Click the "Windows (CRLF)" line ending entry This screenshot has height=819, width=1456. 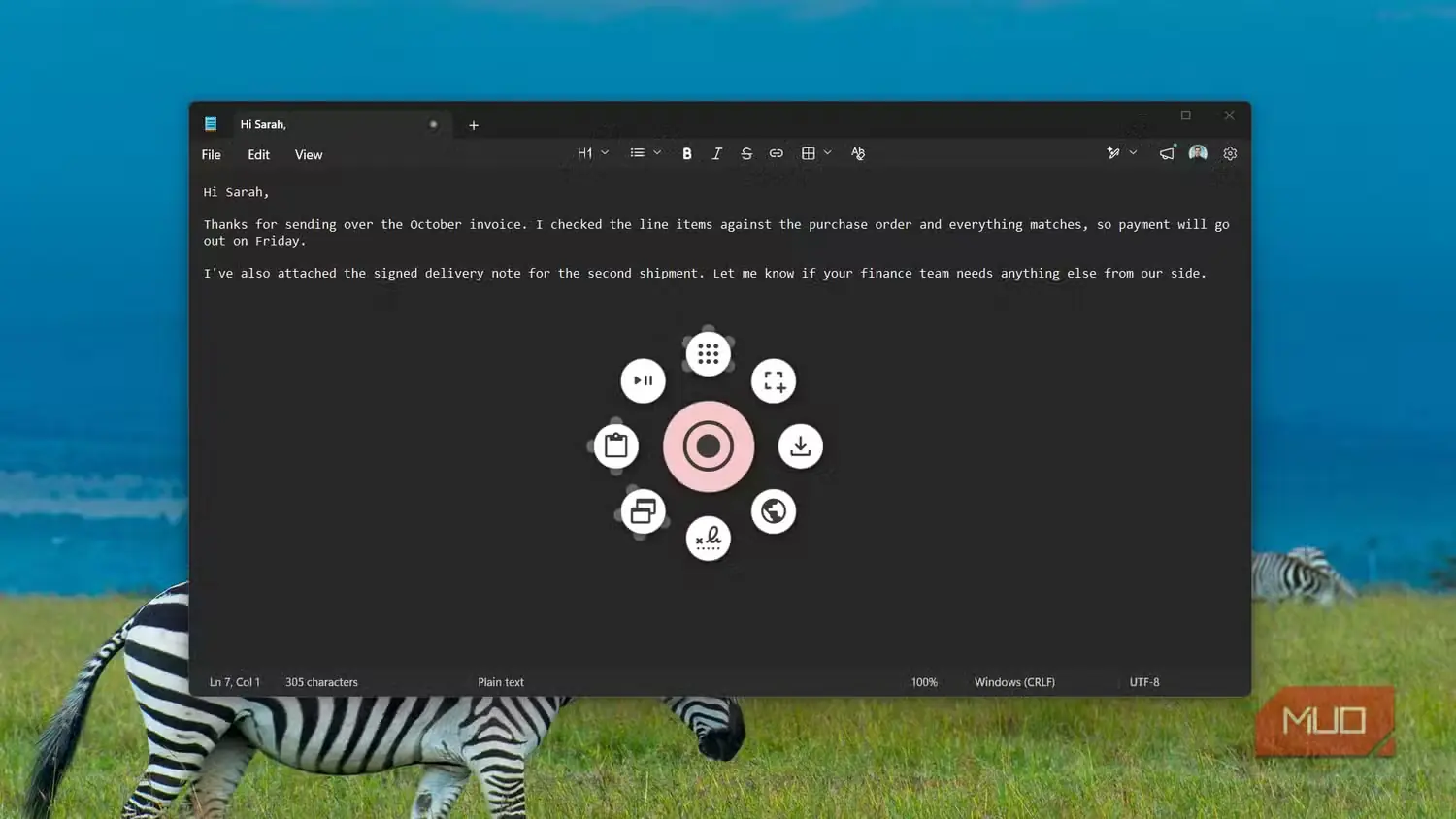(1014, 682)
